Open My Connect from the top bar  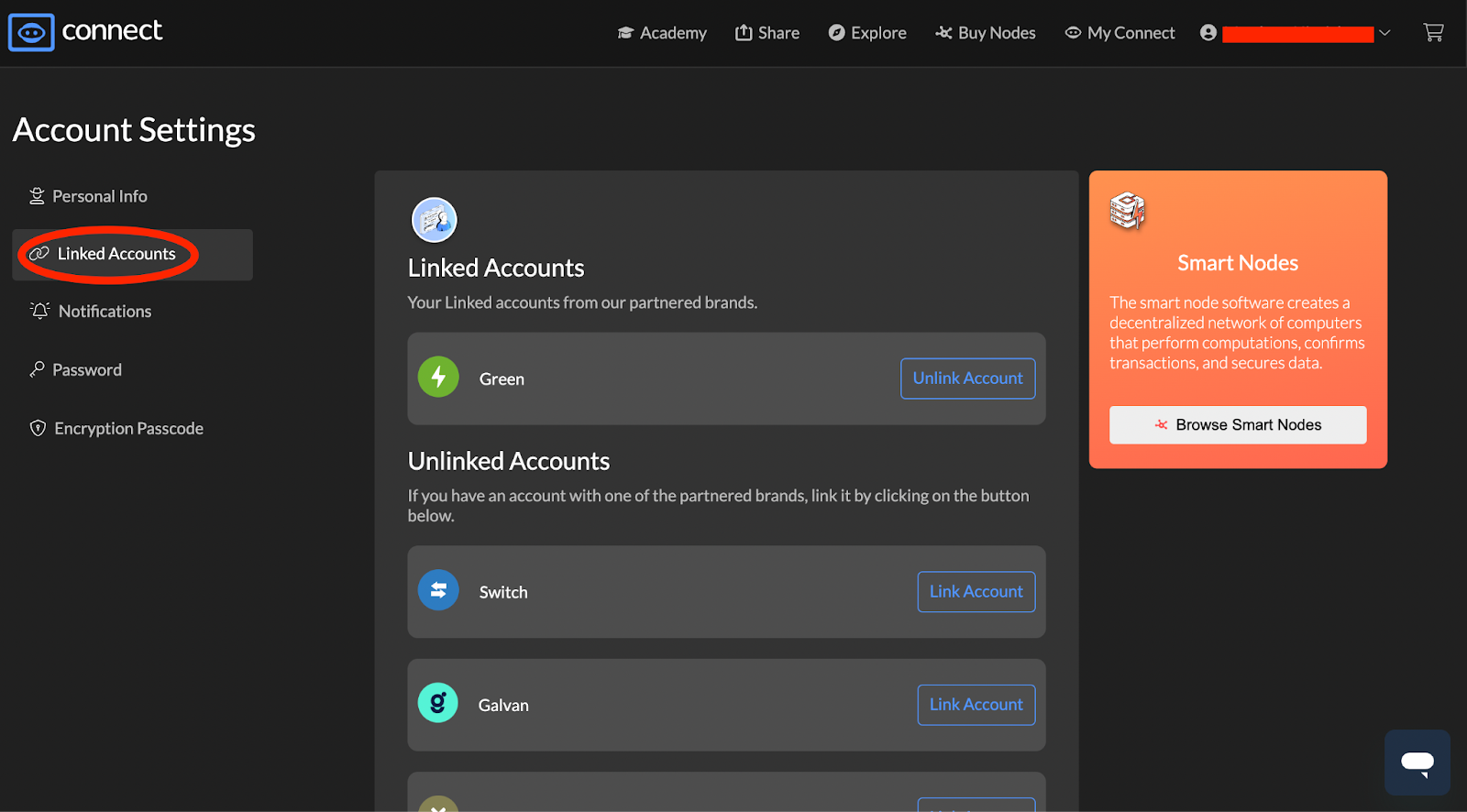(1120, 33)
